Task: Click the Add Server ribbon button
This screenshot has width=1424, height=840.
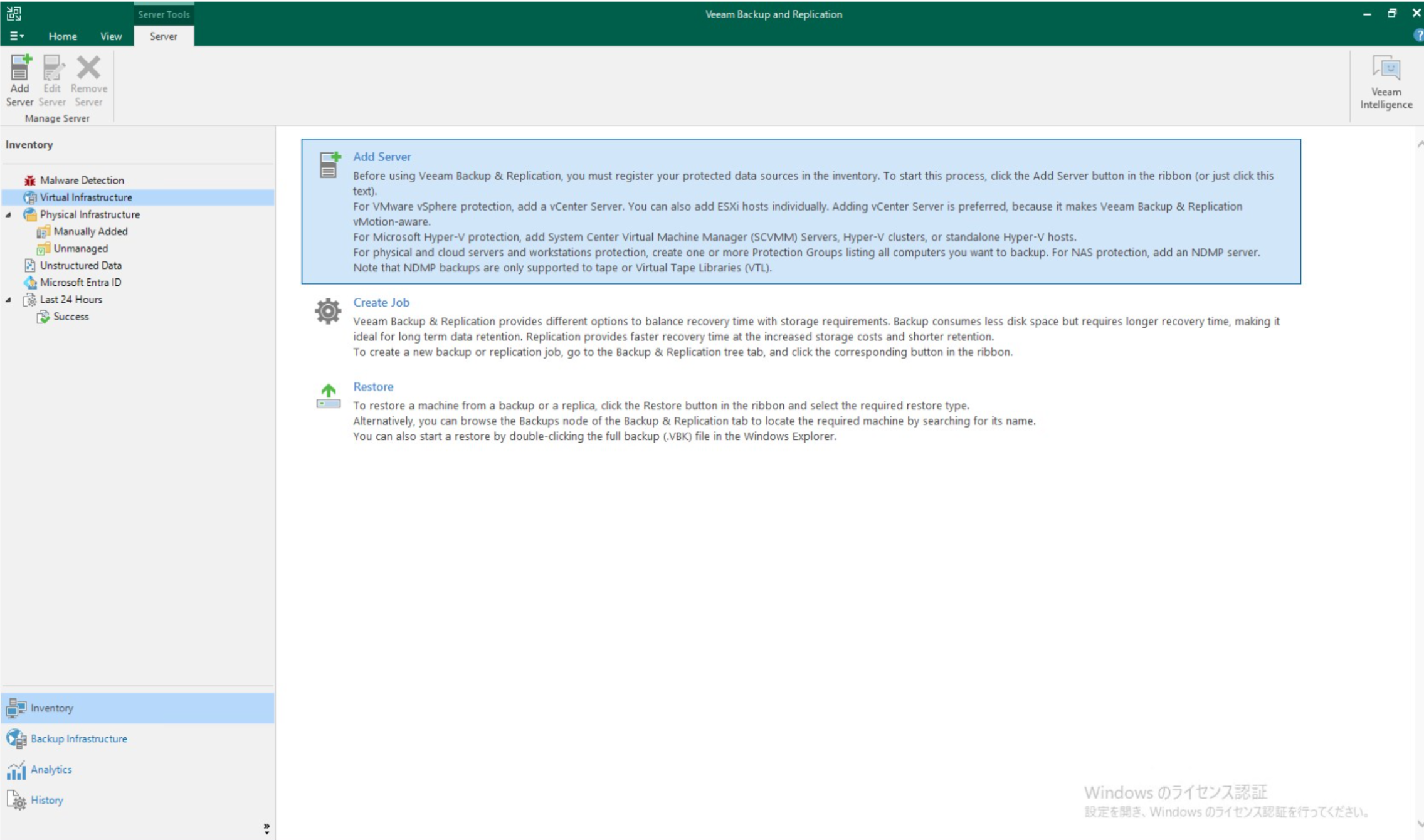Action: click(19, 80)
